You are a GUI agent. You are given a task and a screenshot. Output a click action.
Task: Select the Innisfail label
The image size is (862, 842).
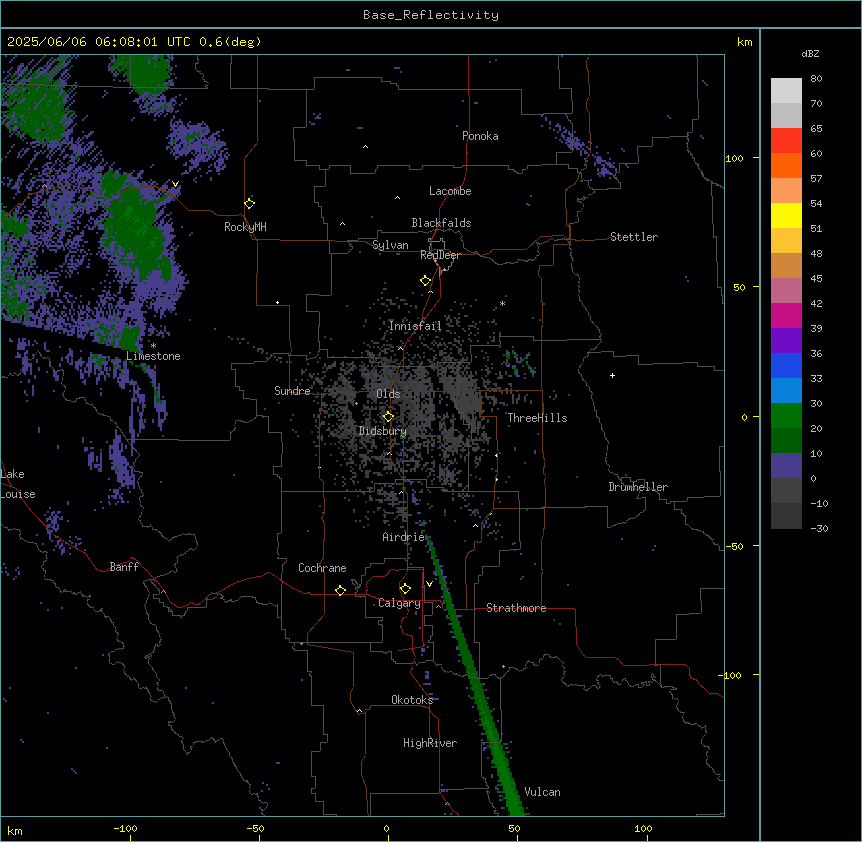[x=415, y=326]
